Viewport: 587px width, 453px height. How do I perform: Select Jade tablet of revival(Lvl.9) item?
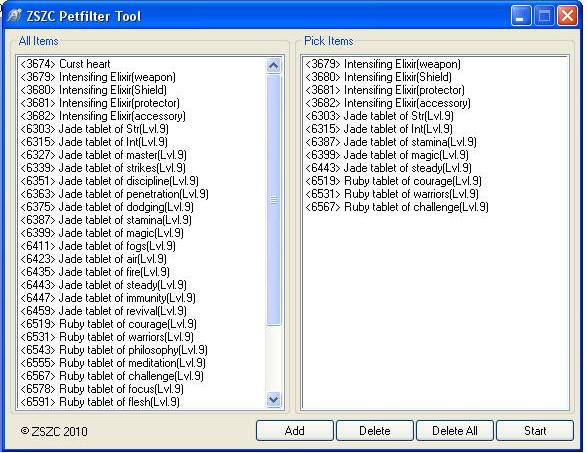103,311
